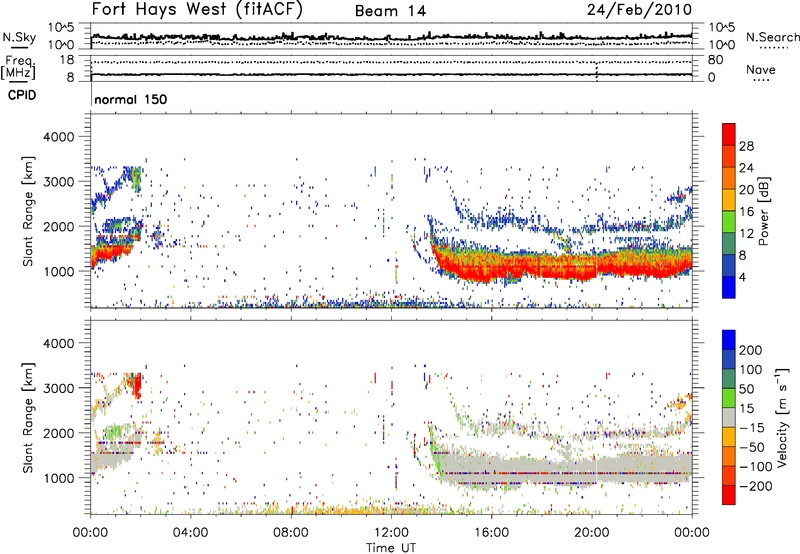
Task: Select the 'Beam 14' label
Action: 390,11
